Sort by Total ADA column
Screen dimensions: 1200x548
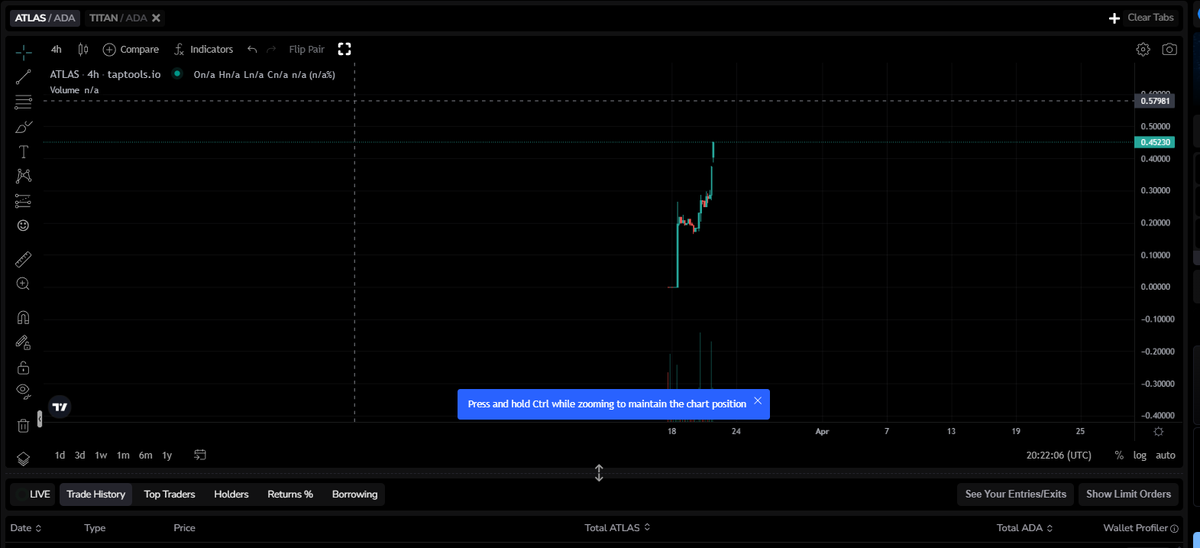click(1026, 527)
